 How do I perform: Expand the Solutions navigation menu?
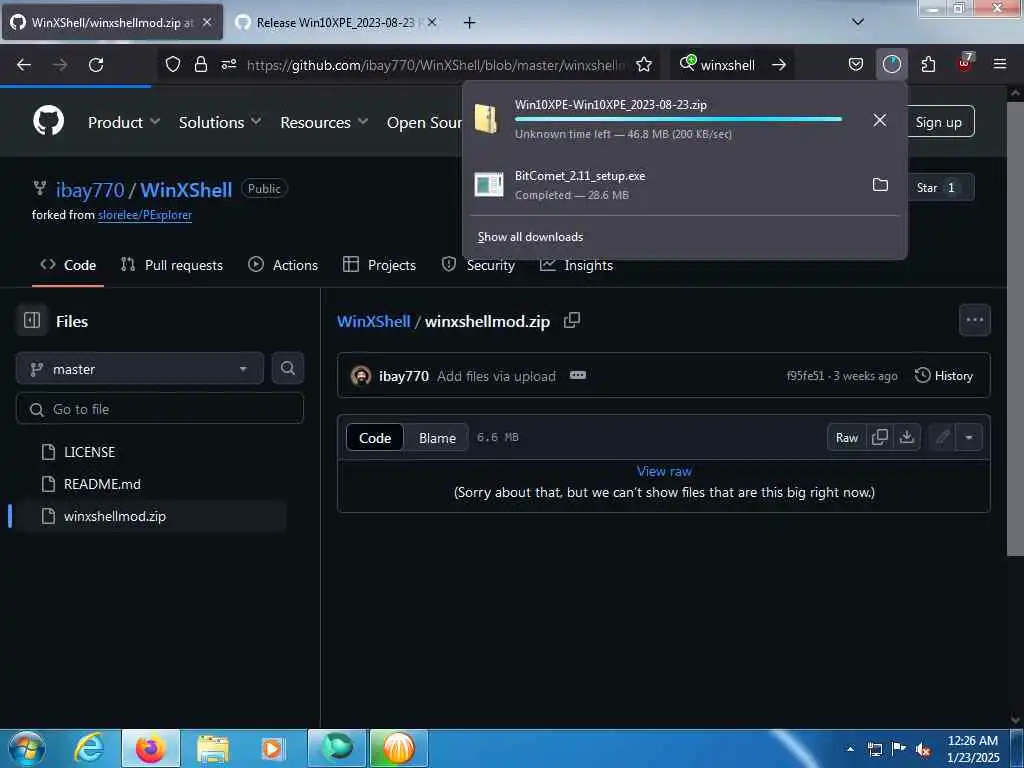pos(219,122)
